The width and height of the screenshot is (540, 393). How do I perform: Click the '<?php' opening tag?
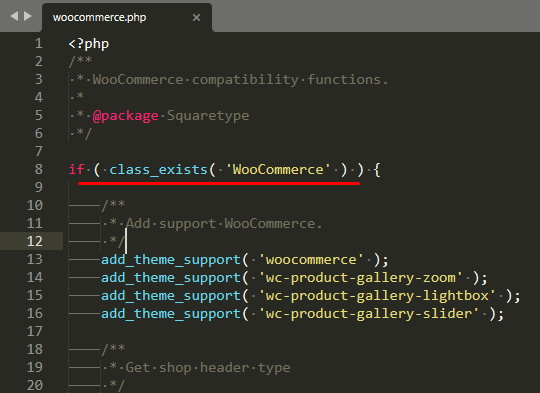tap(89, 44)
